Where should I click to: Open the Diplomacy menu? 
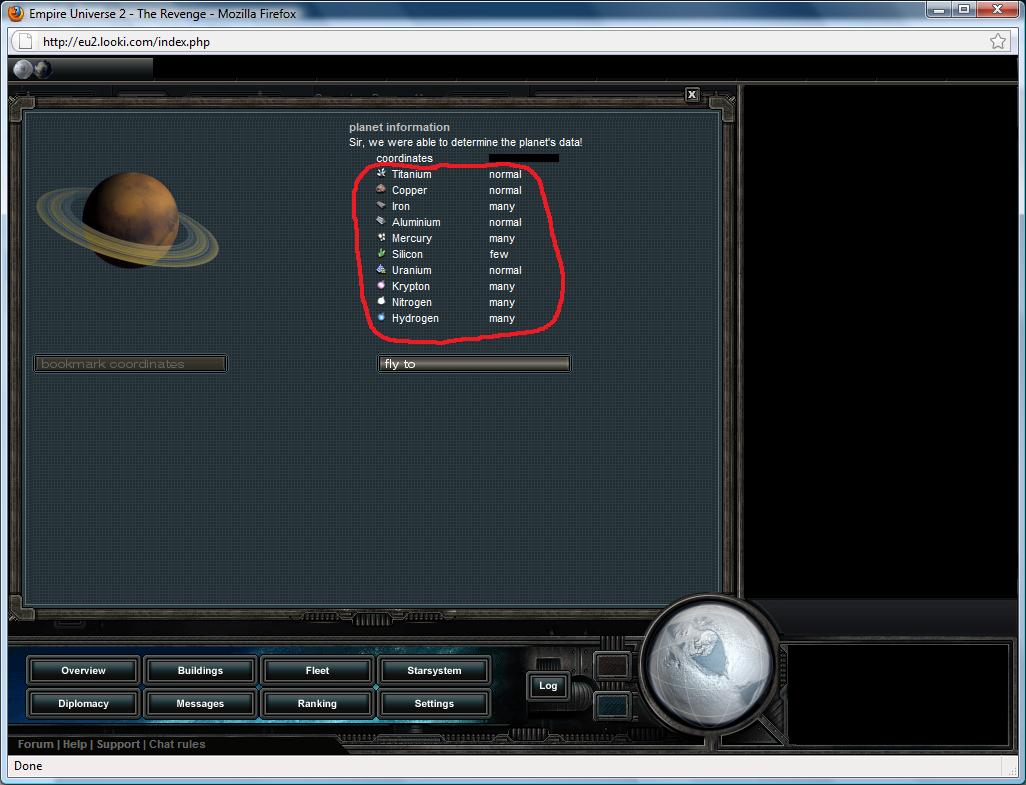pyautogui.click(x=83, y=704)
